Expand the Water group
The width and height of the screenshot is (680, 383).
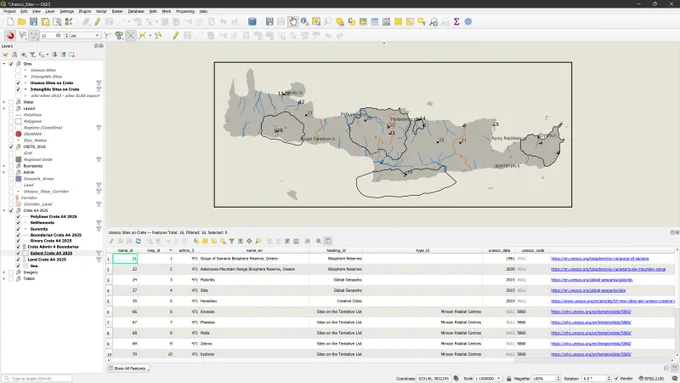(4, 102)
